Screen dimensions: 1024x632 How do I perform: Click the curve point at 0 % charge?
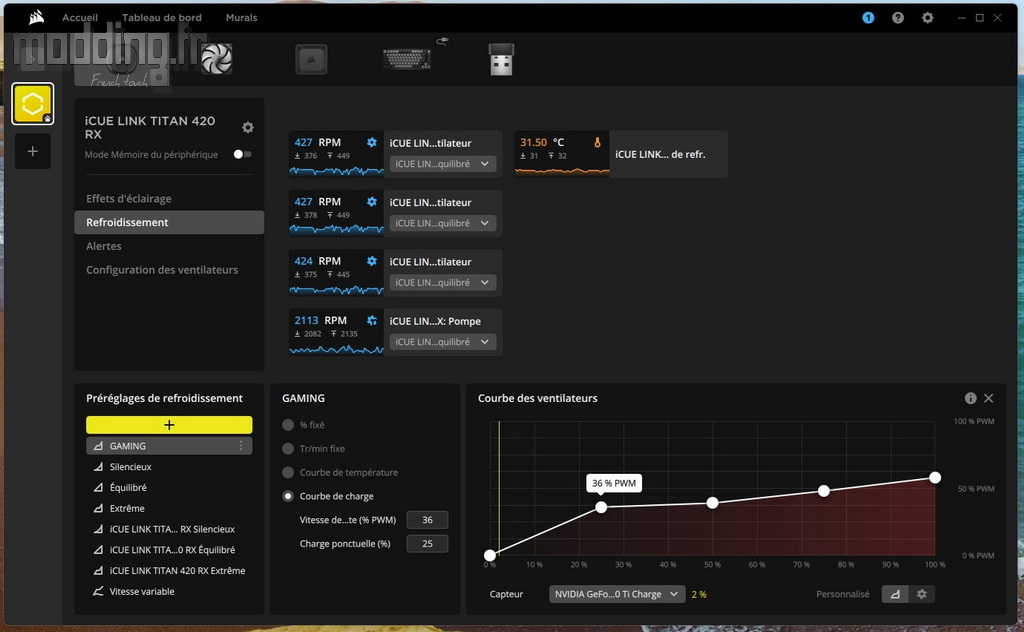490,556
